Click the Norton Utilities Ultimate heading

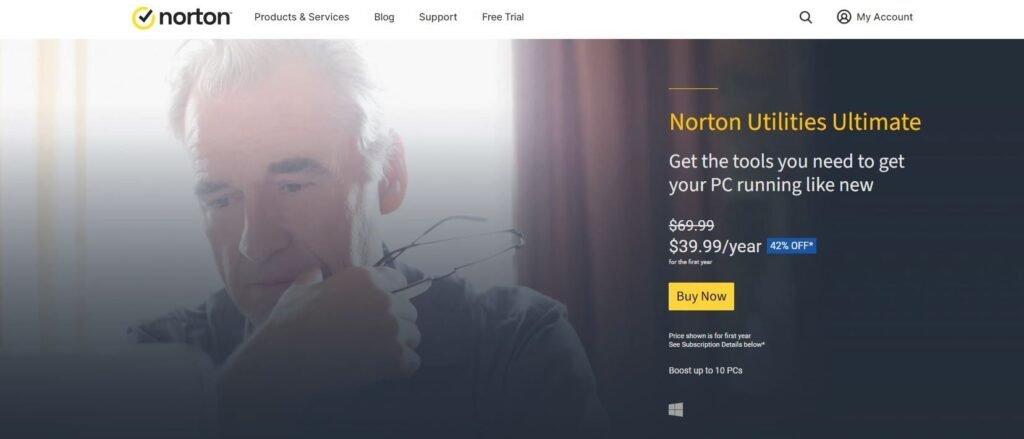click(795, 122)
